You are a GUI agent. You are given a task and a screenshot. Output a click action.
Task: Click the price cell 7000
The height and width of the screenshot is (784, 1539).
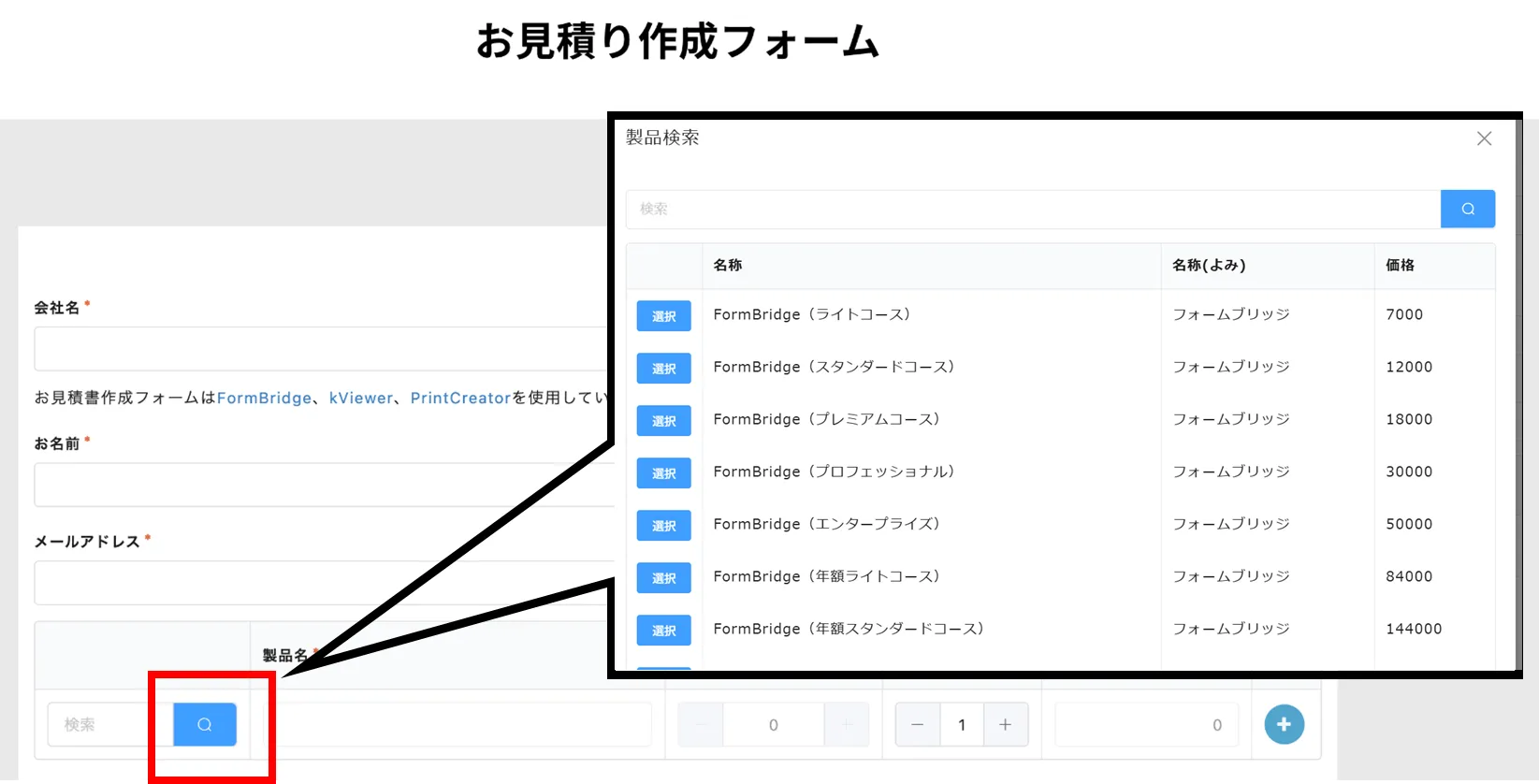(x=1404, y=314)
